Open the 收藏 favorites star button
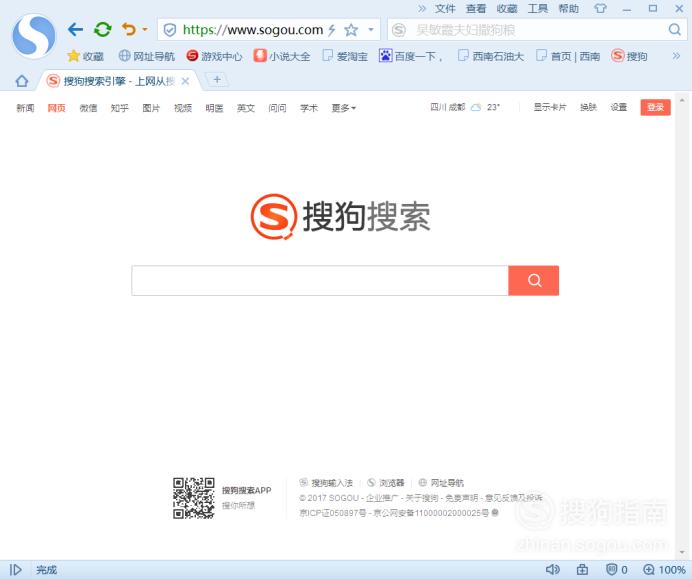Screen dimensions: 692x579 85,56
